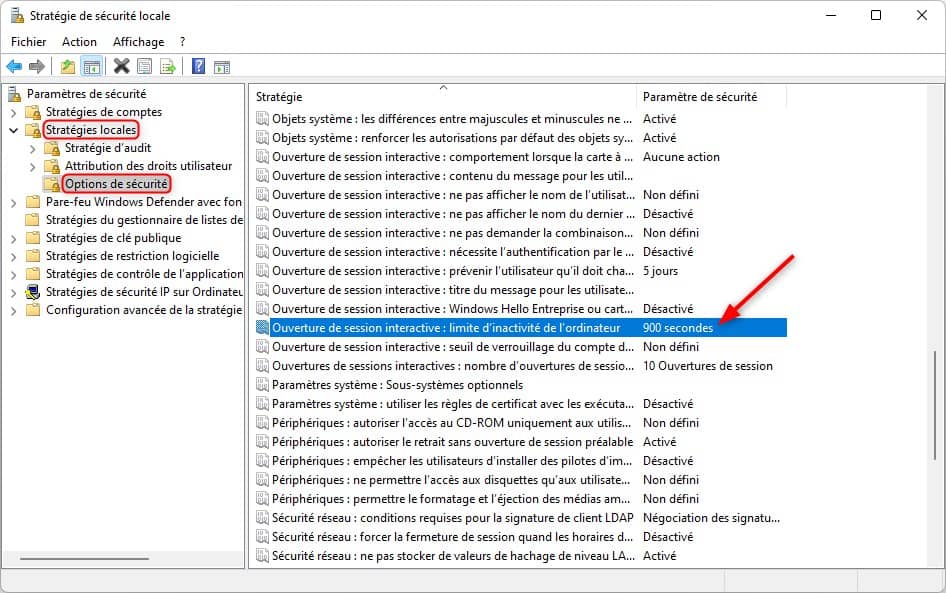Screen dimensions: 946x593
Task: Click the Pare-feu Windows Defender folder icon
Action: click(x=33, y=201)
